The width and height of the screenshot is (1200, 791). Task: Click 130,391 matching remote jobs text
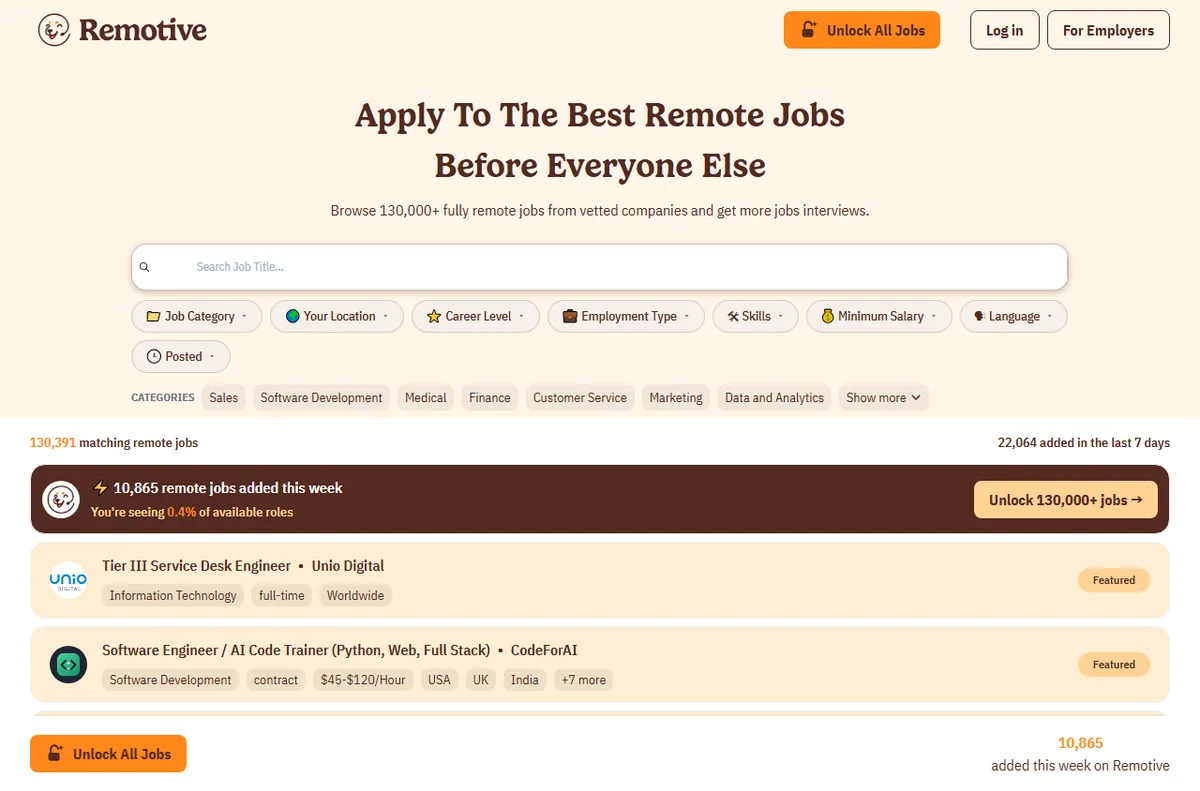tap(114, 443)
